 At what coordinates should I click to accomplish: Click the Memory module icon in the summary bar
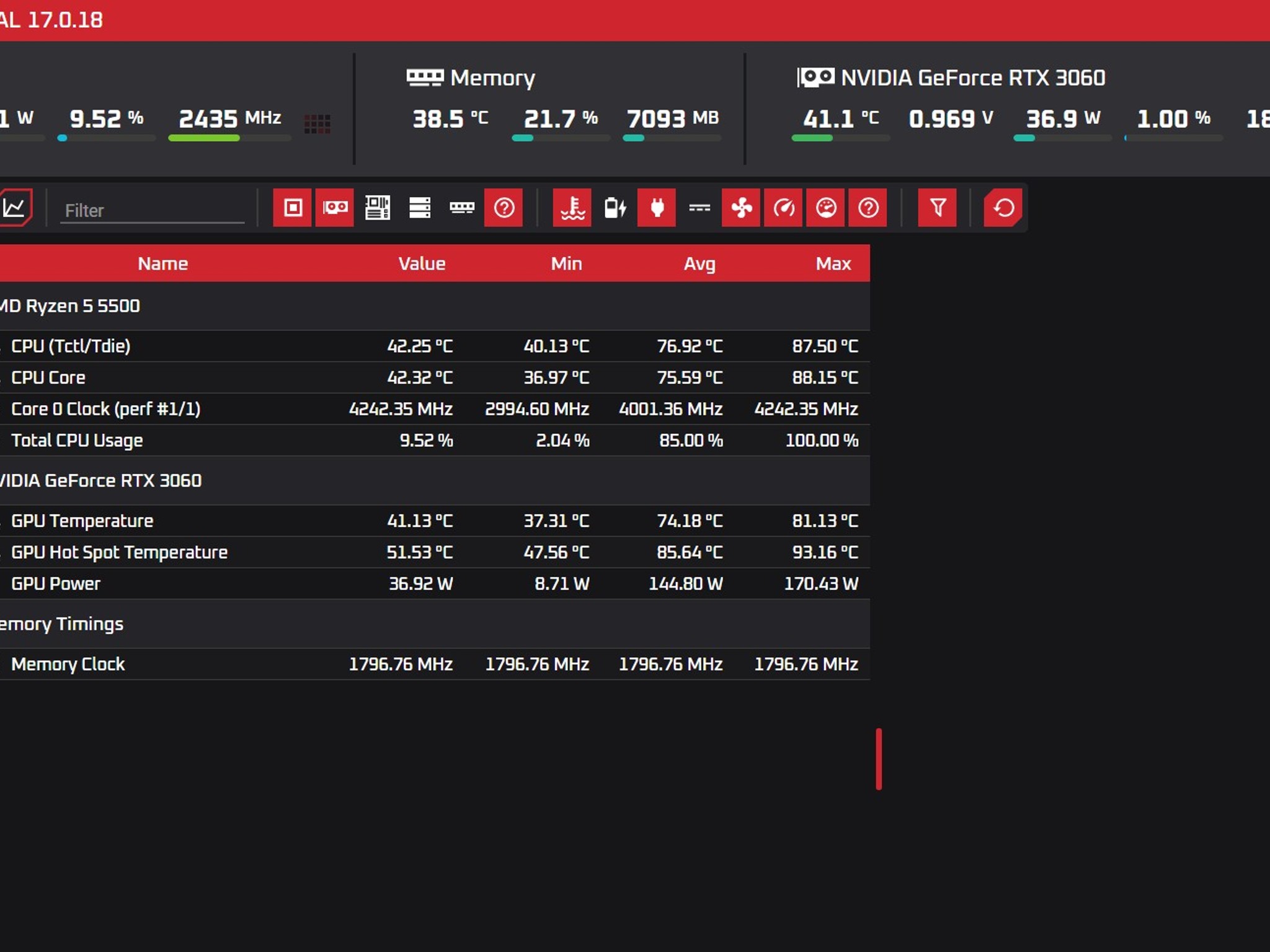pyautogui.click(x=425, y=77)
